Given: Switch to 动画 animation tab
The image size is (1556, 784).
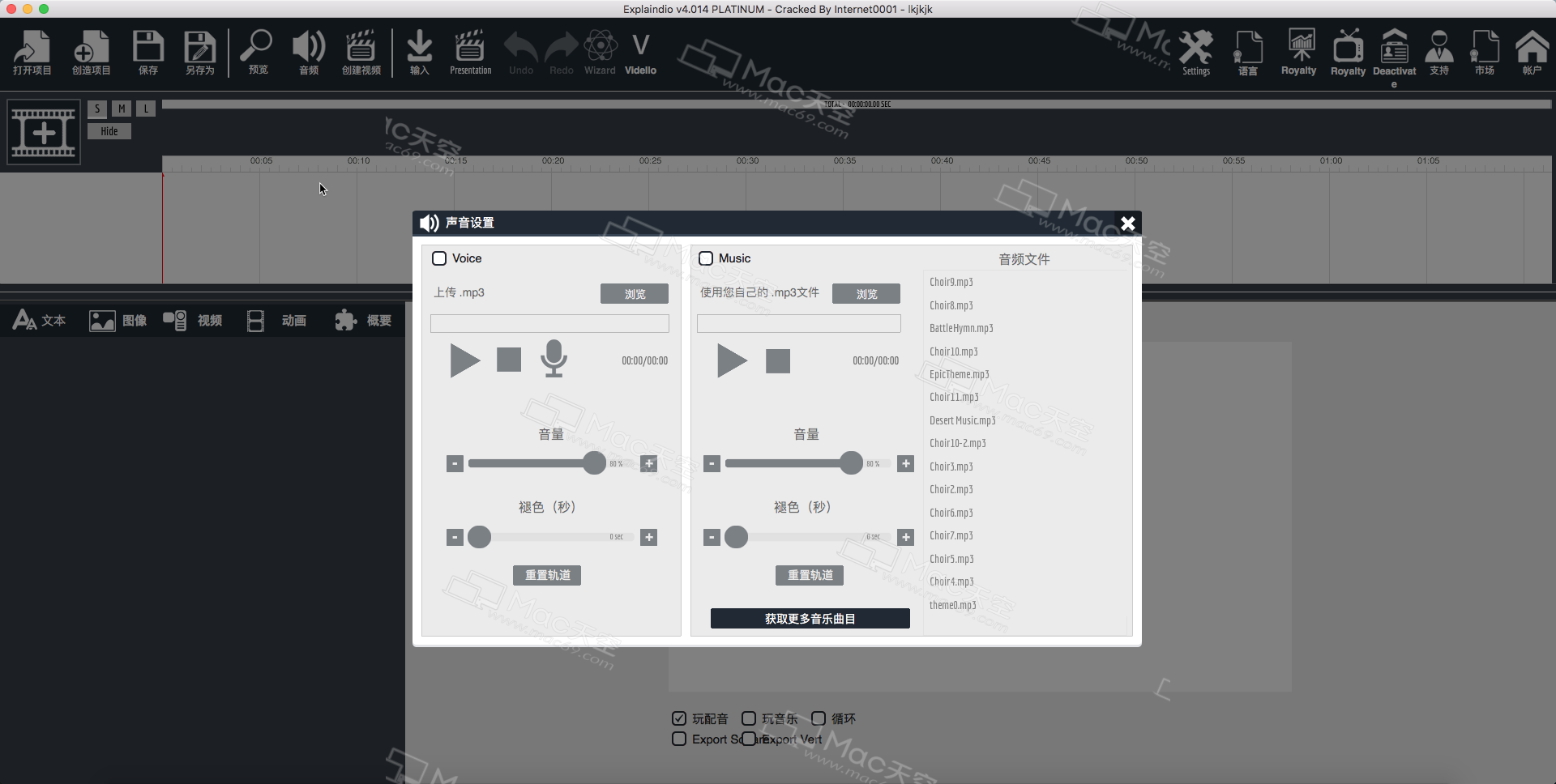Looking at the screenshot, I should point(276,321).
